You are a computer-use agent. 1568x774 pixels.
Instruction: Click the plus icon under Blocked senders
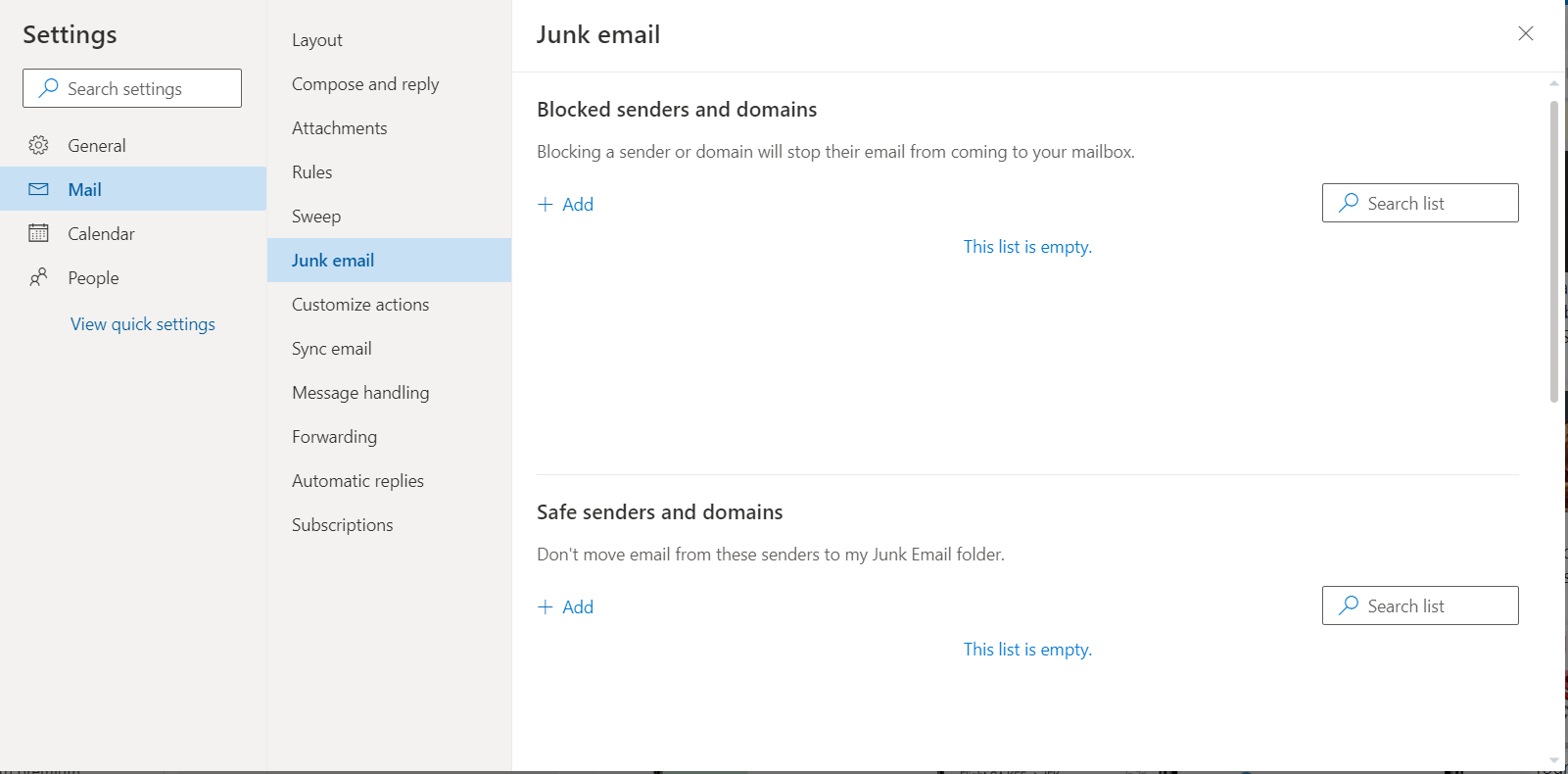click(546, 204)
